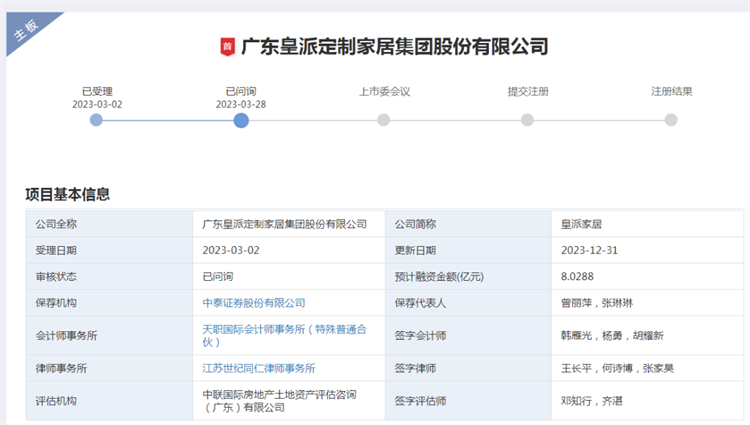Click the 预计融资金额(亿元) row label
Screen dimensions: 750x425
pyautogui.click(x=439, y=276)
